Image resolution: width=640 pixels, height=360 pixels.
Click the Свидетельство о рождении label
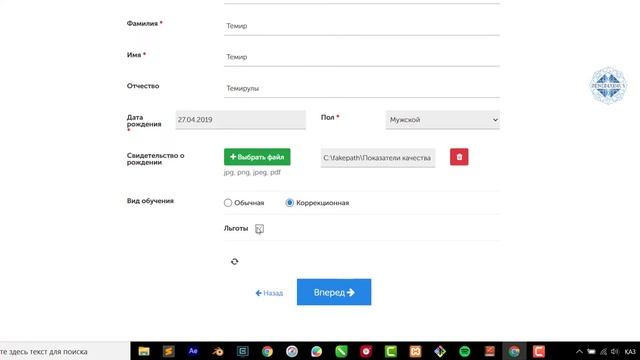(156, 159)
